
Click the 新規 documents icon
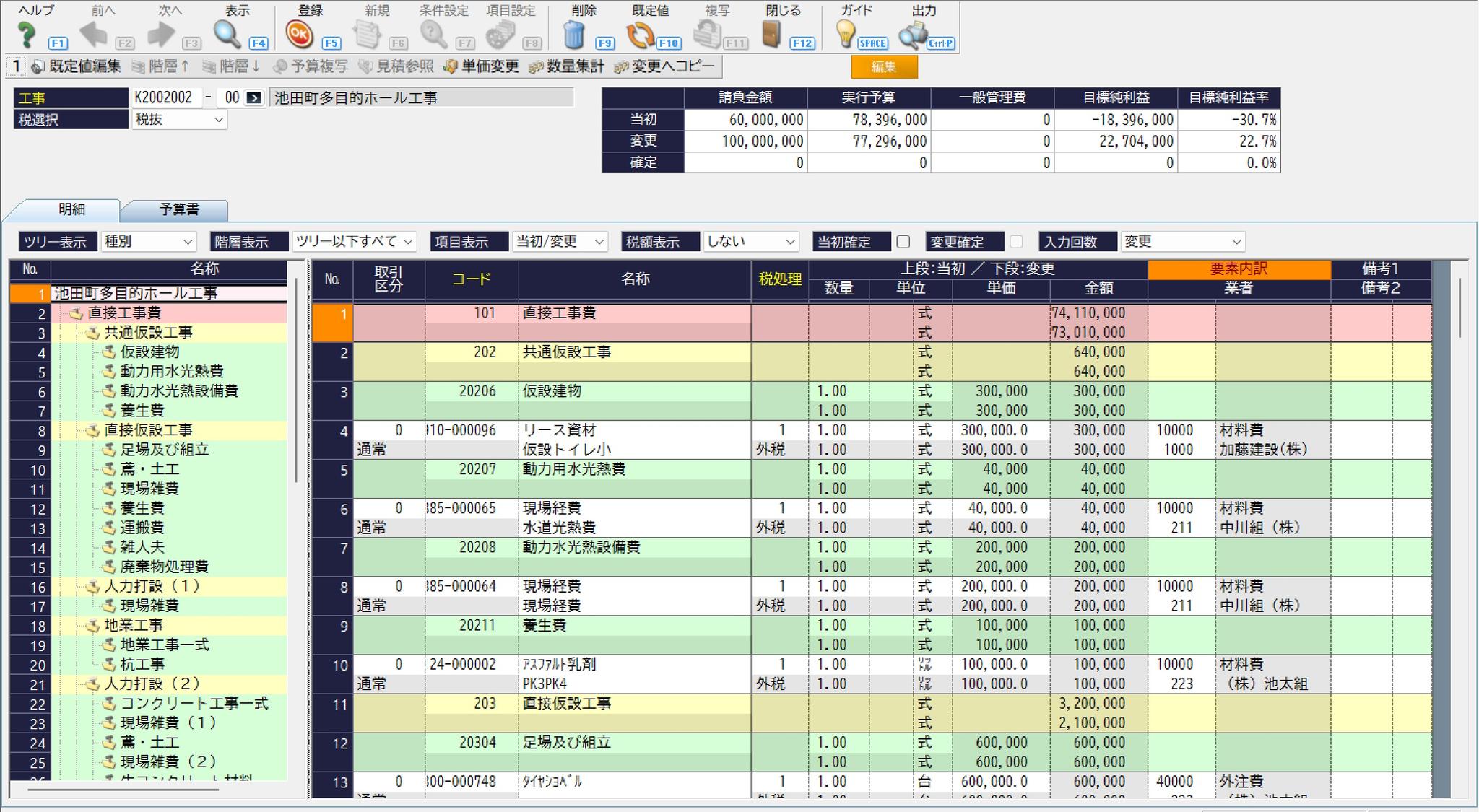[x=367, y=35]
